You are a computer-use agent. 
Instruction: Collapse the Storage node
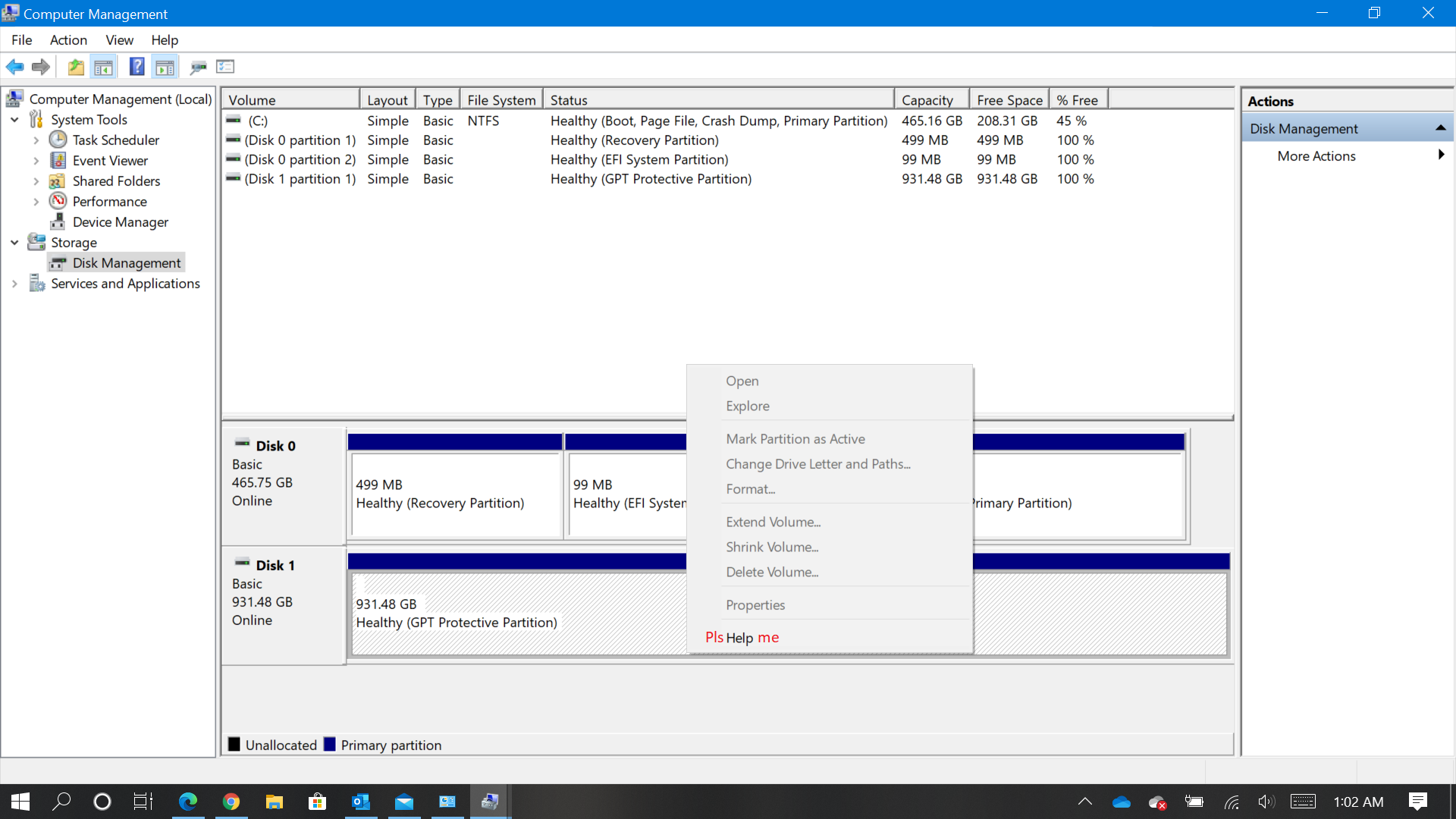(x=14, y=242)
